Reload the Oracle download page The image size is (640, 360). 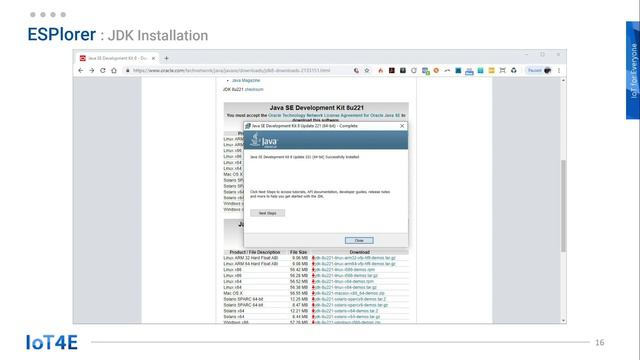(x=102, y=71)
